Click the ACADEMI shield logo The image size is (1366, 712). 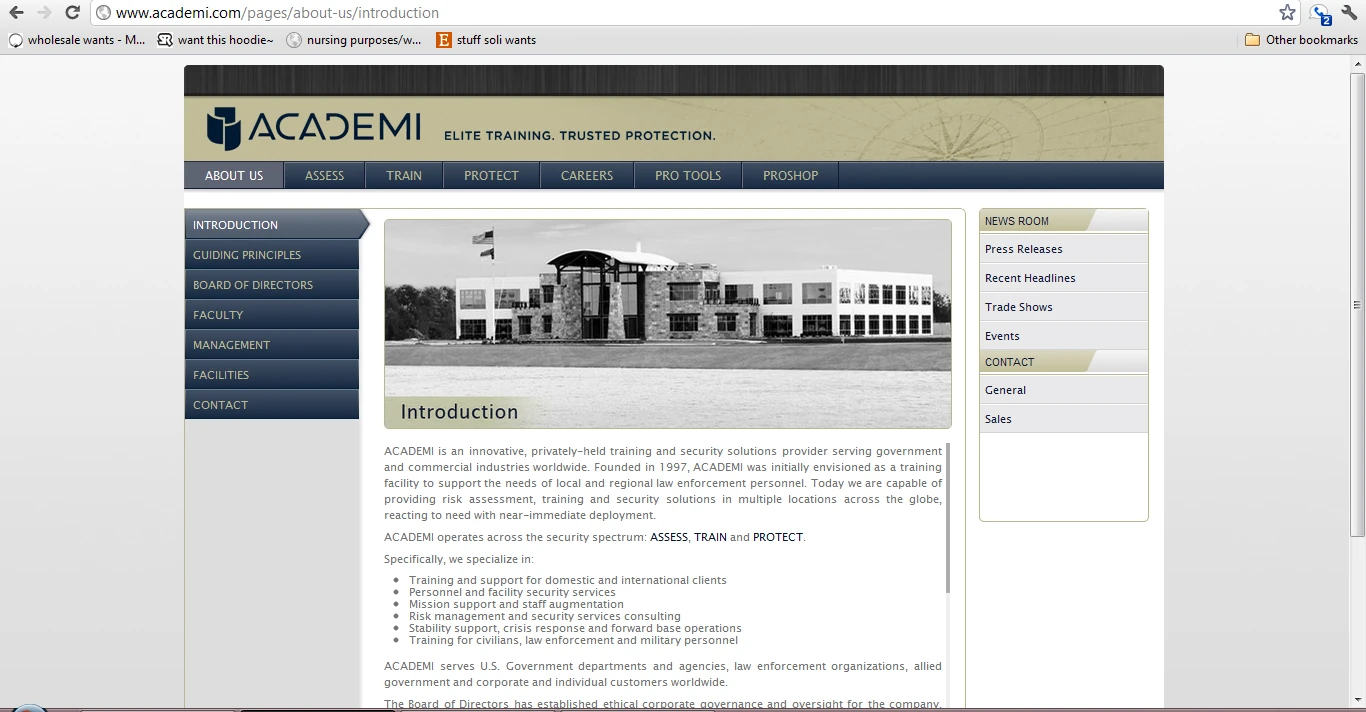coord(224,128)
